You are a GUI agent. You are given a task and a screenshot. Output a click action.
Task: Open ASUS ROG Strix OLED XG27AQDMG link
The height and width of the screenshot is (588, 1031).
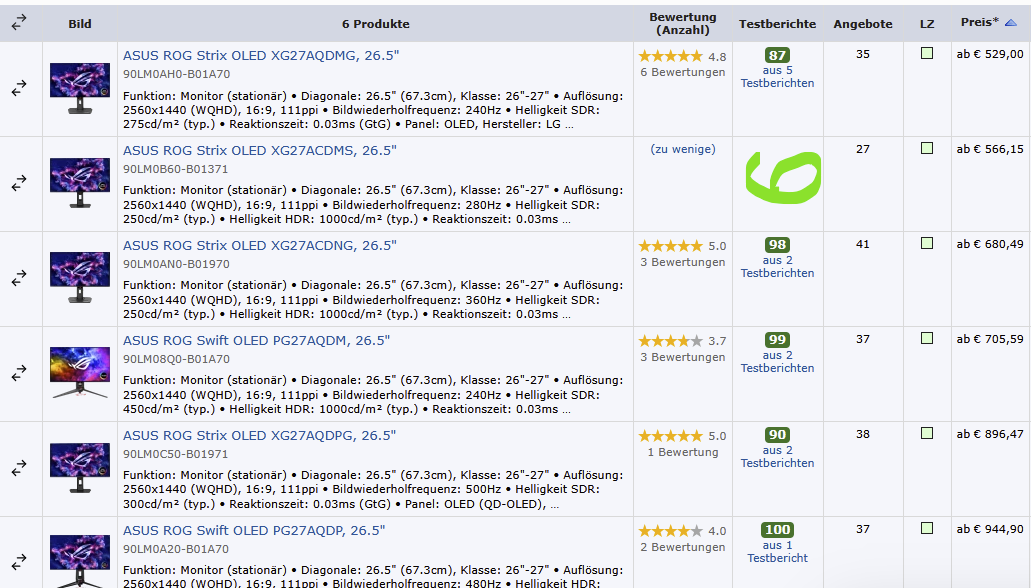point(261,55)
